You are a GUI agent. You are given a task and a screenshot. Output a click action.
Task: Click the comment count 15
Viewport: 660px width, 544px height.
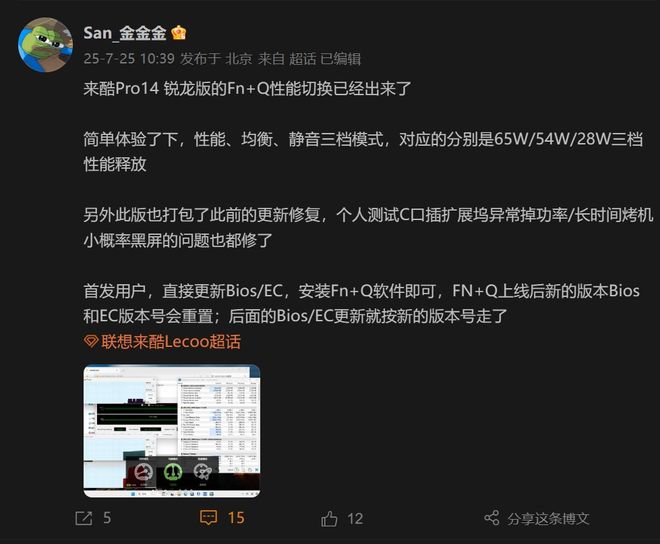pyautogui.click(x=236, y=518)
